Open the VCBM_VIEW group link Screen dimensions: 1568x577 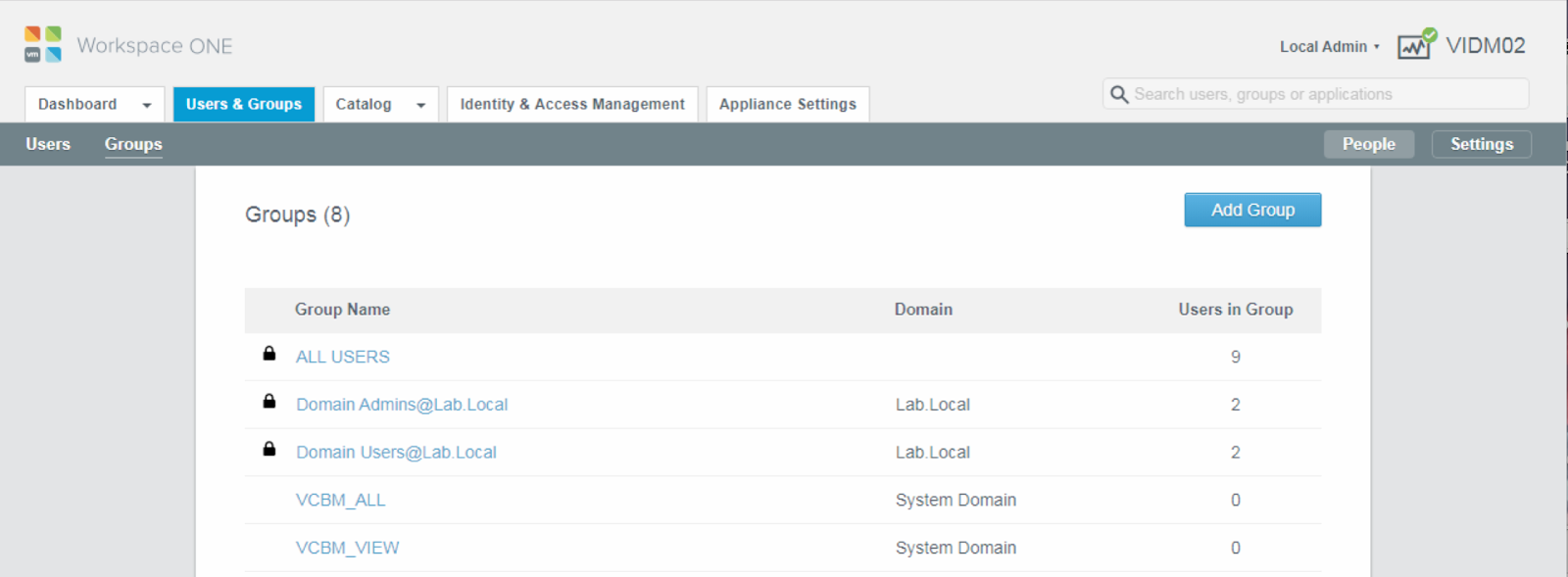[x=347, y=548]
